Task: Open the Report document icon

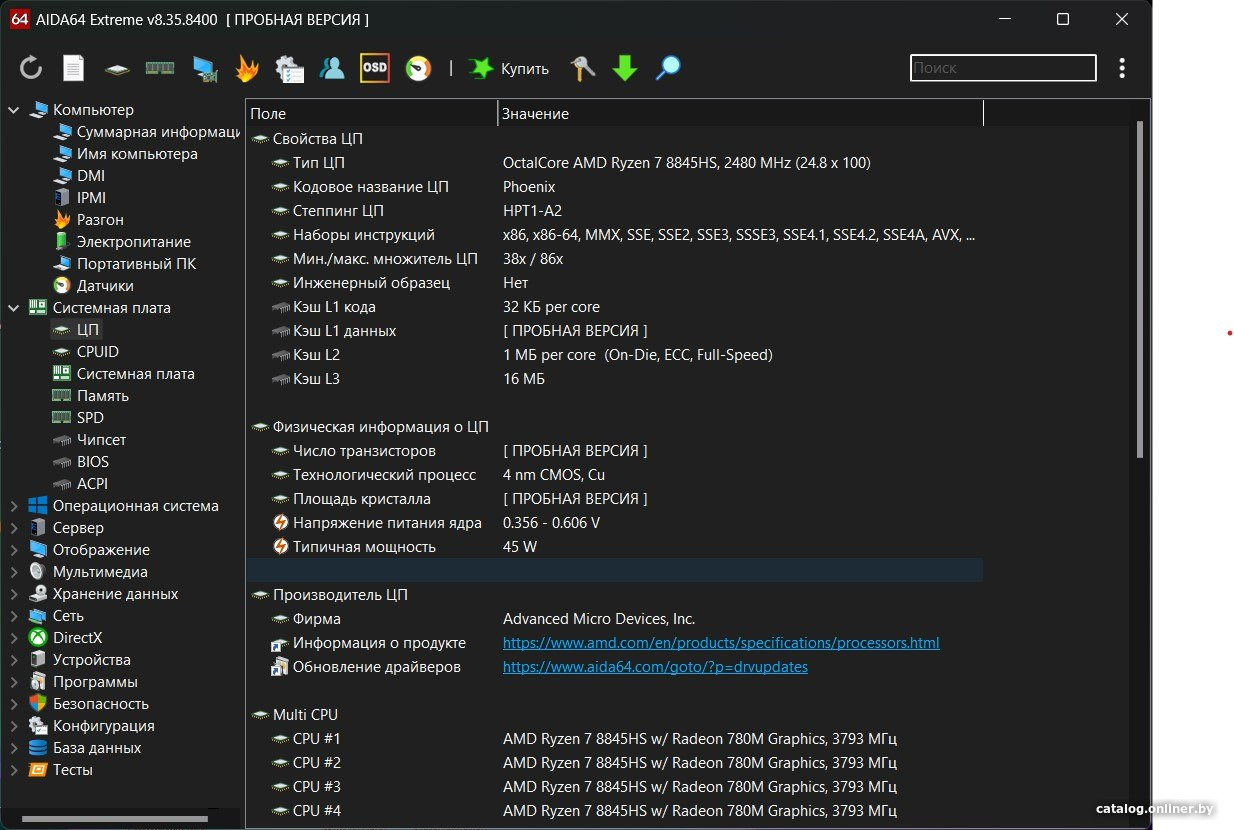Action: [x=74, y=68]
